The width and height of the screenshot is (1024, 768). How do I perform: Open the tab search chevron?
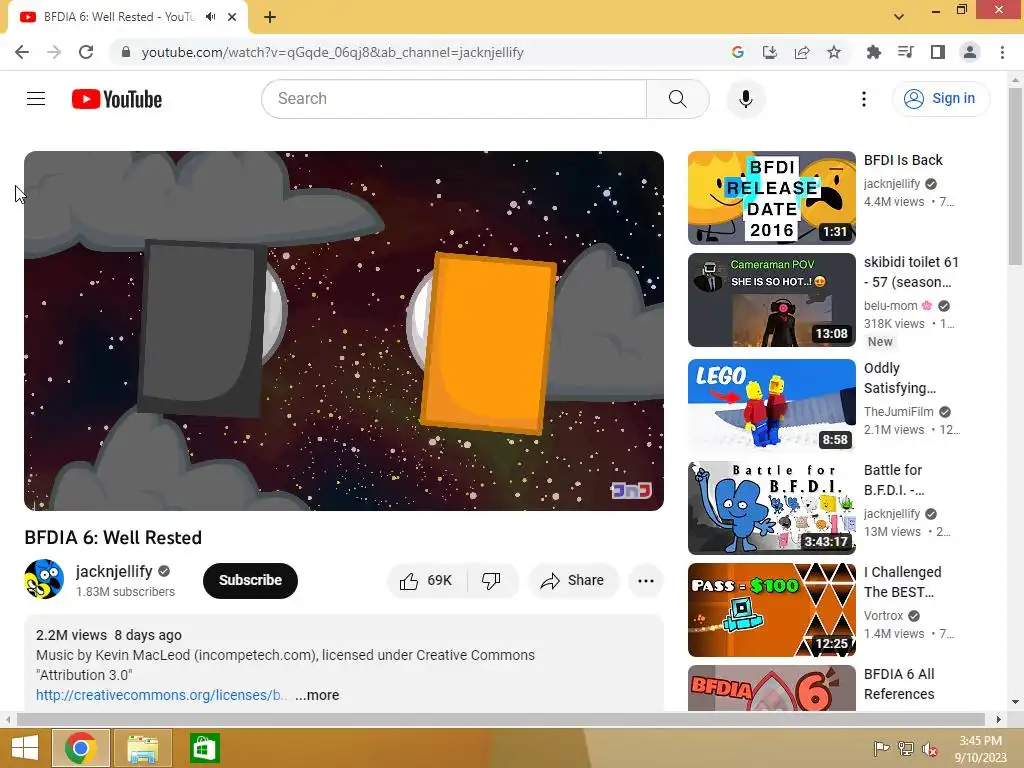pyautogui.click(x=899, y=17)
